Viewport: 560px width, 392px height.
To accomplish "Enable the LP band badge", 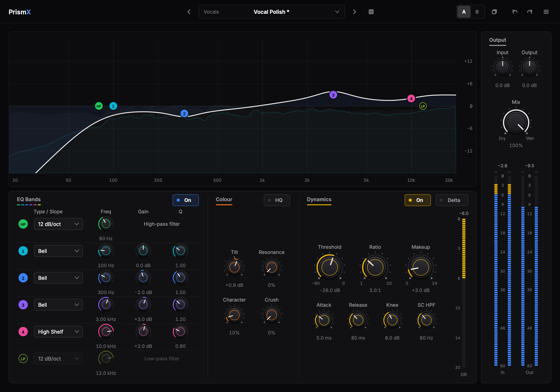I will (x=23, y=358).
